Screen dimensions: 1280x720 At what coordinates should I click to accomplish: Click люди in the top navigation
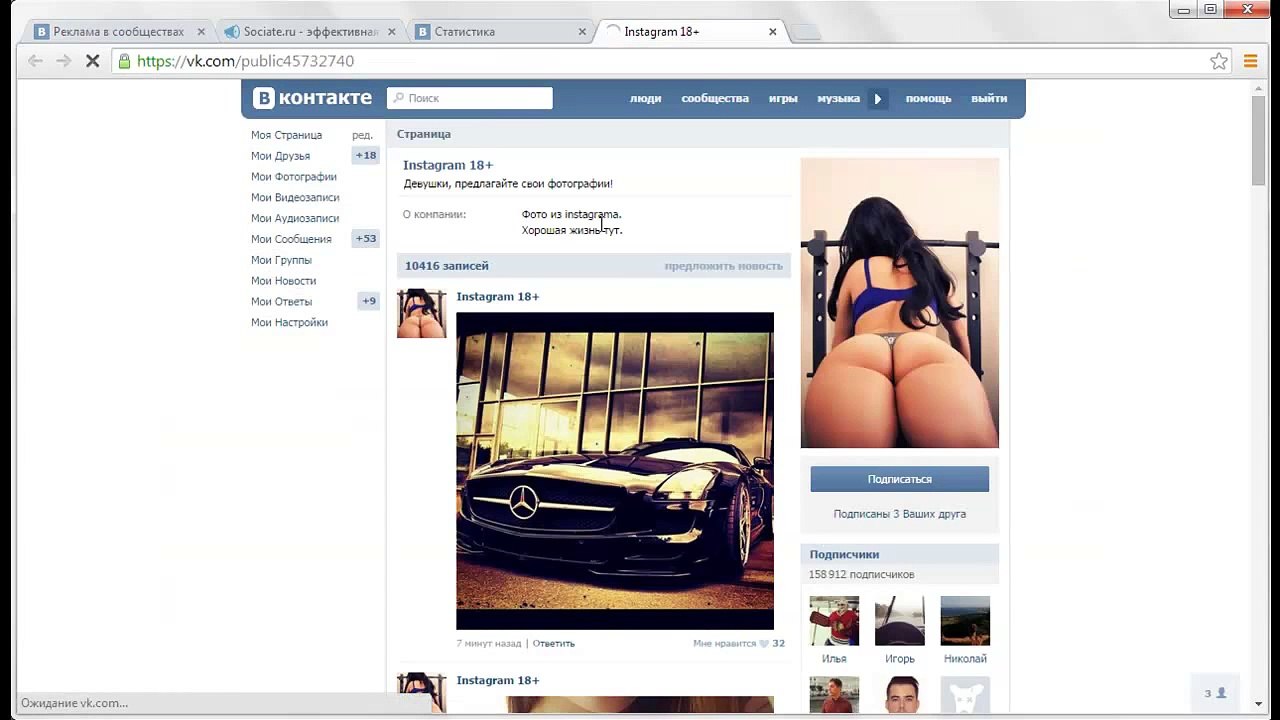646,98
